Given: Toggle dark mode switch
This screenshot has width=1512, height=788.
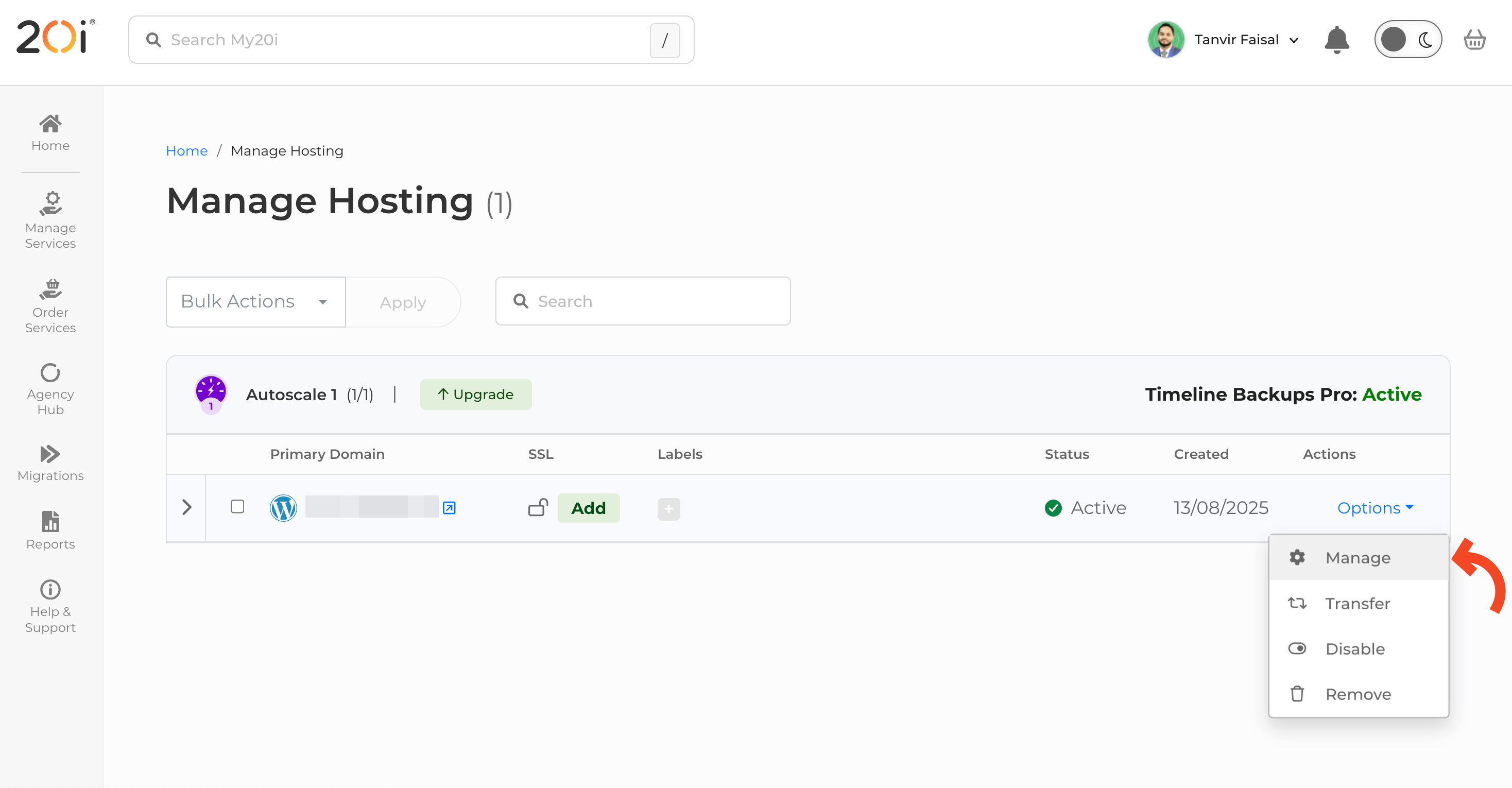Looking at the screenshot, I should (x=1407, y=39).
